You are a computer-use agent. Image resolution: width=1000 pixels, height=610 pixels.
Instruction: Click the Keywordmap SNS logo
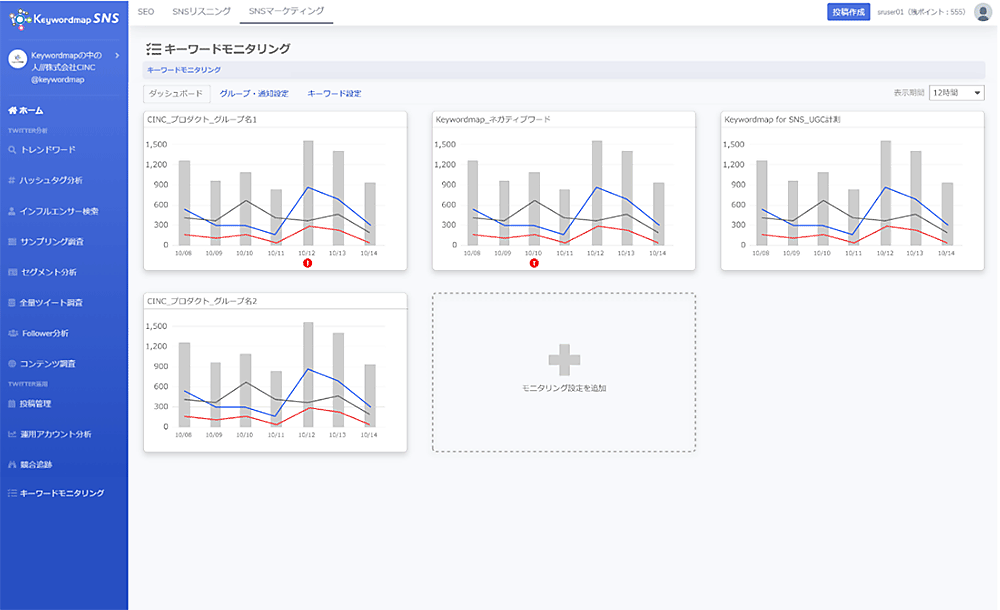tap(63, 16)
